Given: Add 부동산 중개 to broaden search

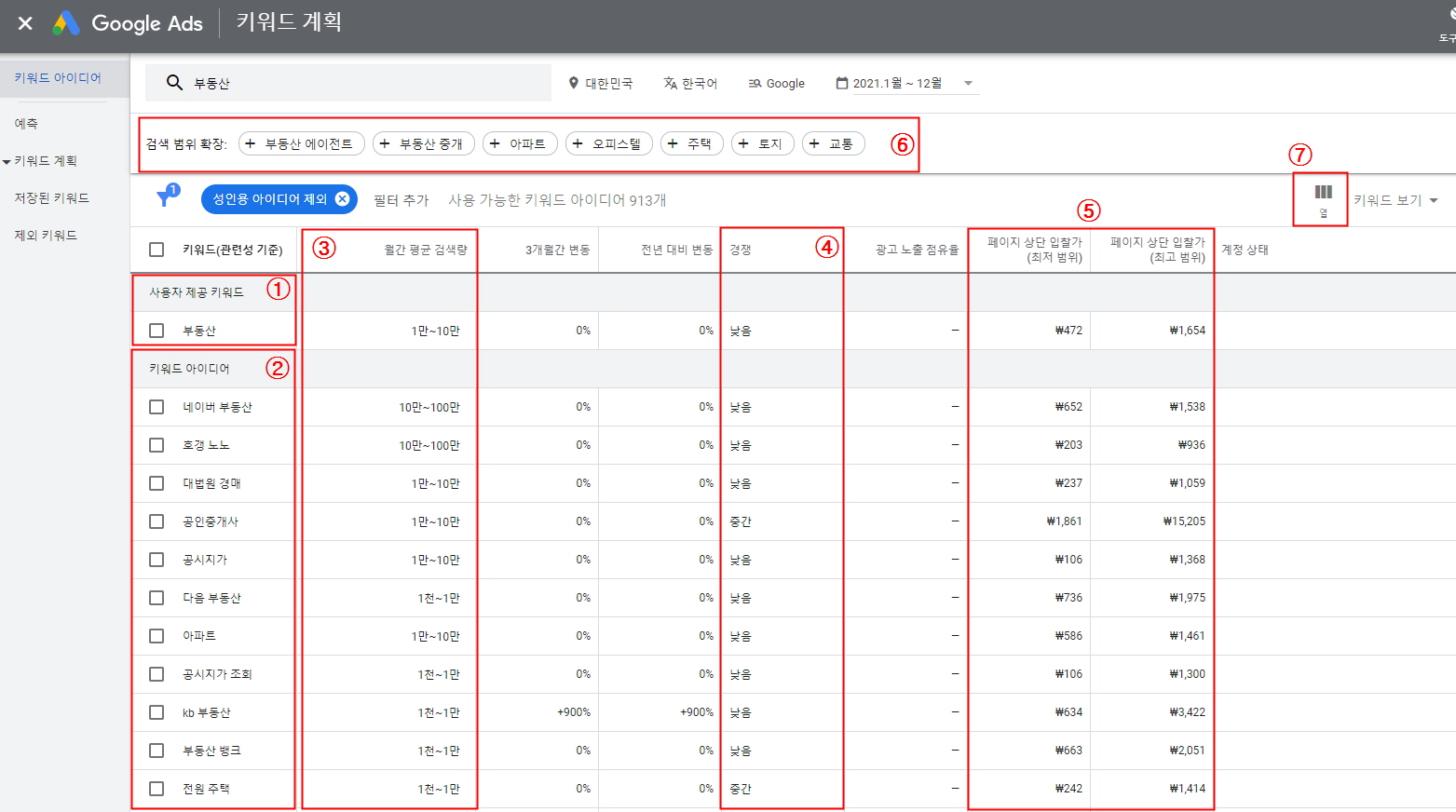Looking at the screenshot, I should click(x=424, y=143).
